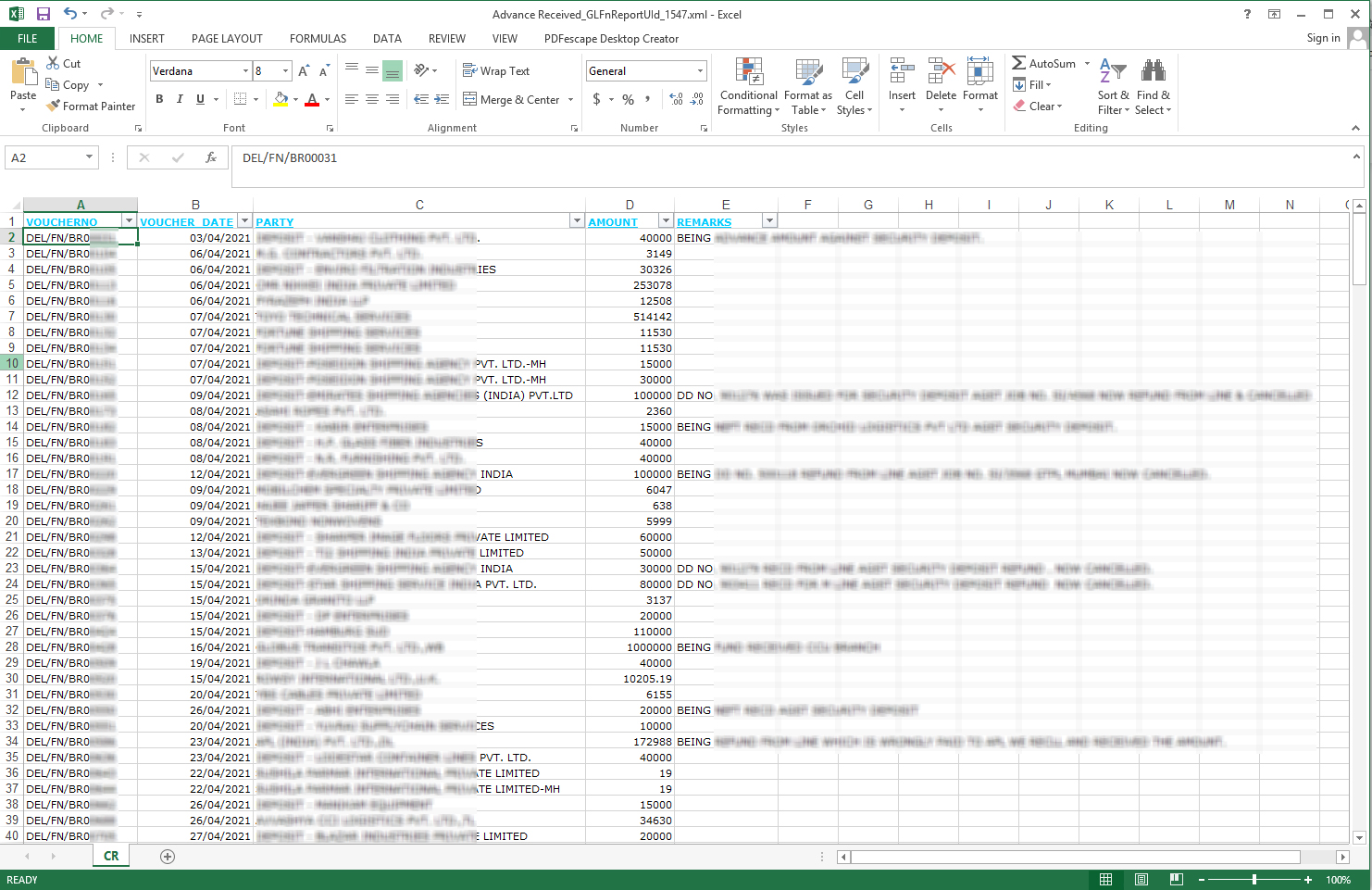Click the Format Painter brush icon
1372x890 pixels.
(53, 107)
